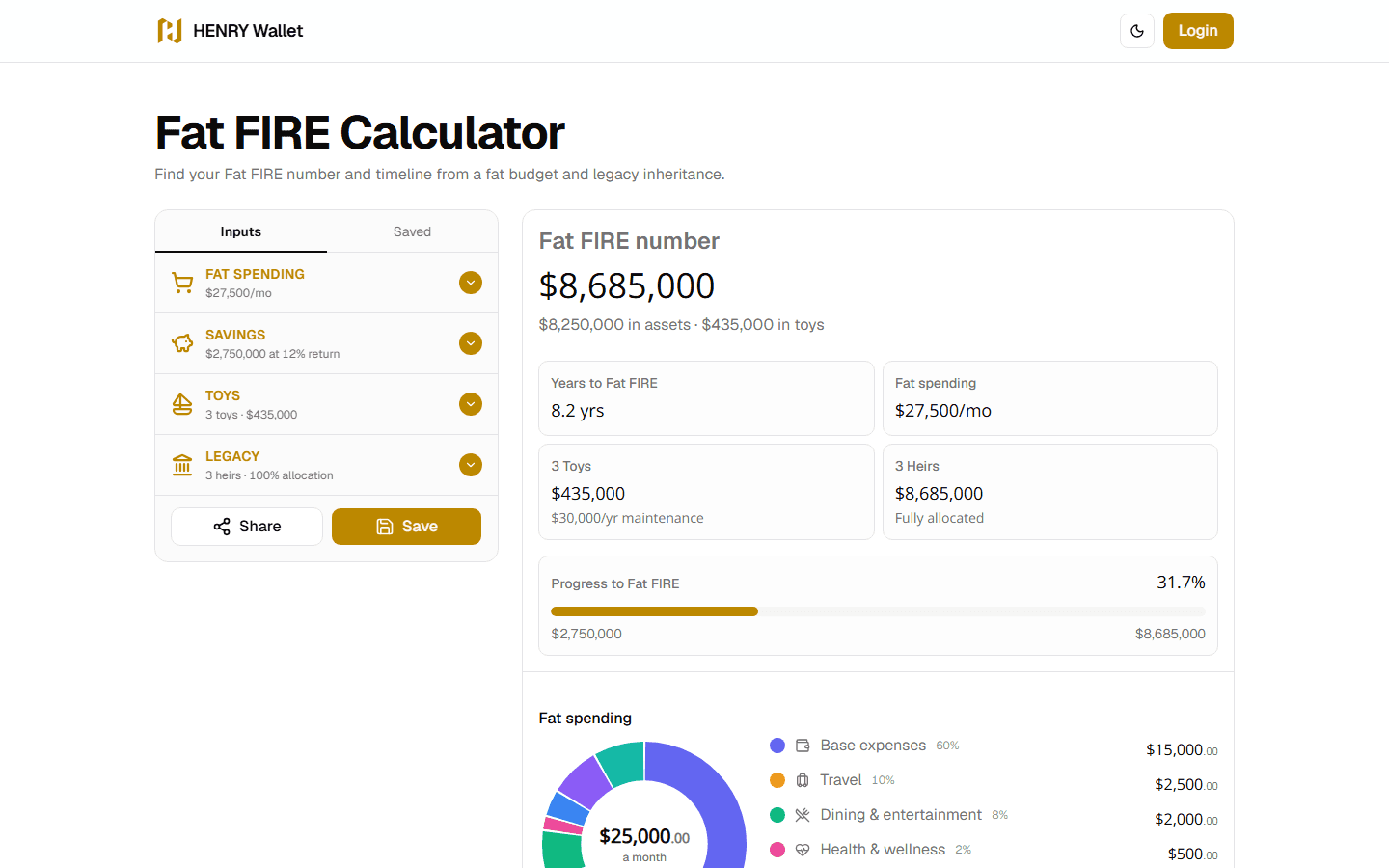Click the Base expenses purple color dot
1389x868 pixels.
point(777,746)
